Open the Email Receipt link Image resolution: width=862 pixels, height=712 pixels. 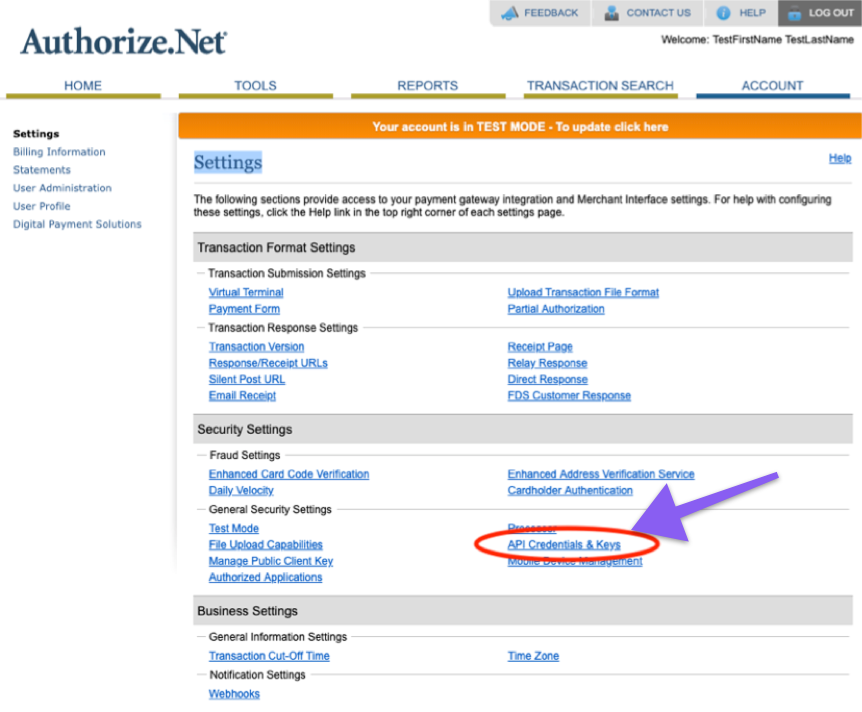(242, 396)
